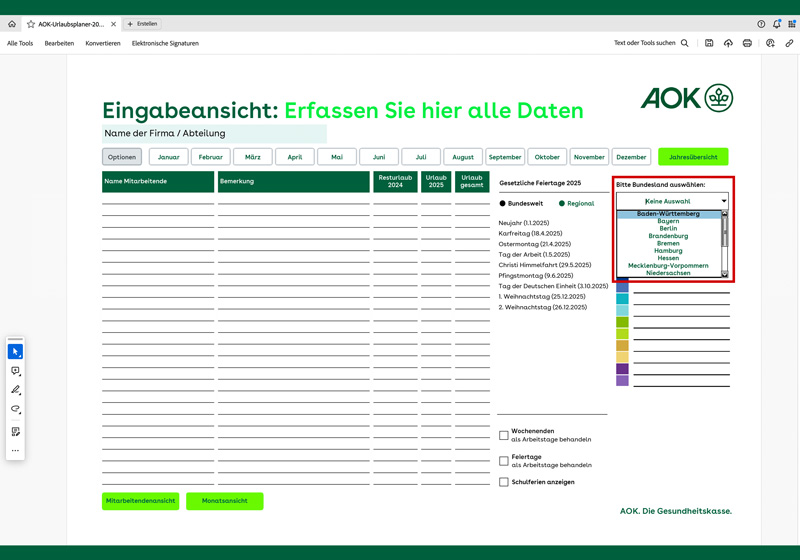Go to the November month tab
This screenshot has width=800, height=560.
589,157
